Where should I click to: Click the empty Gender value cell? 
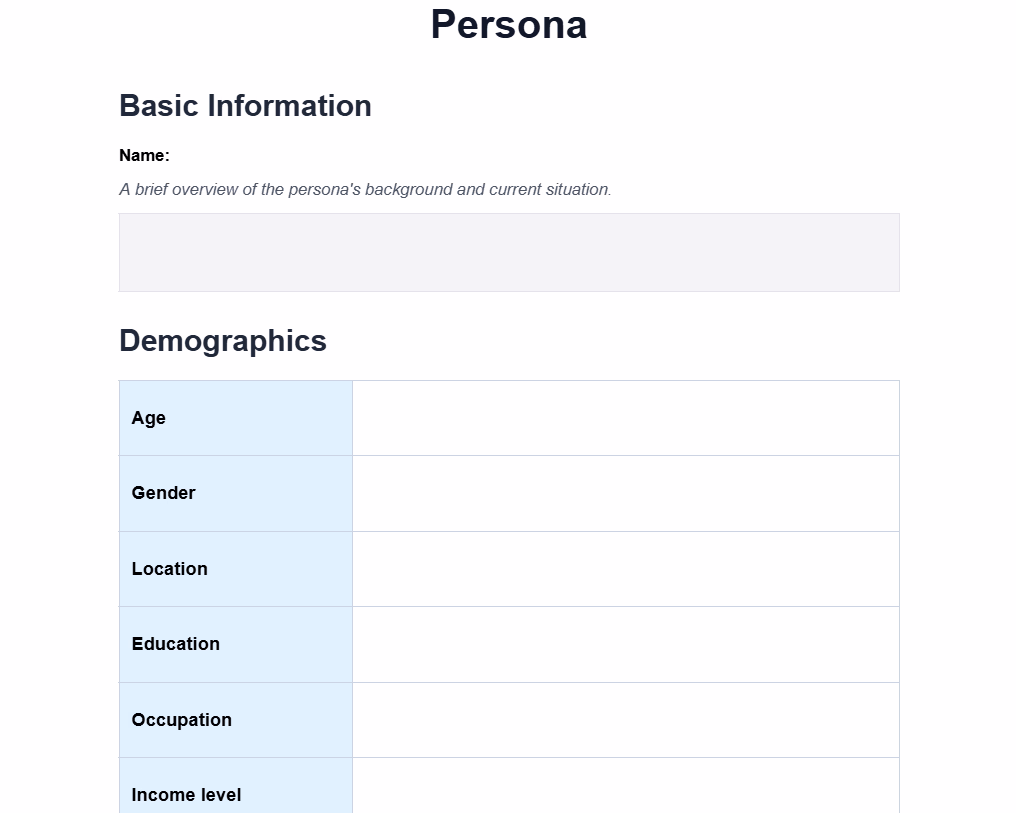(626, 493)
